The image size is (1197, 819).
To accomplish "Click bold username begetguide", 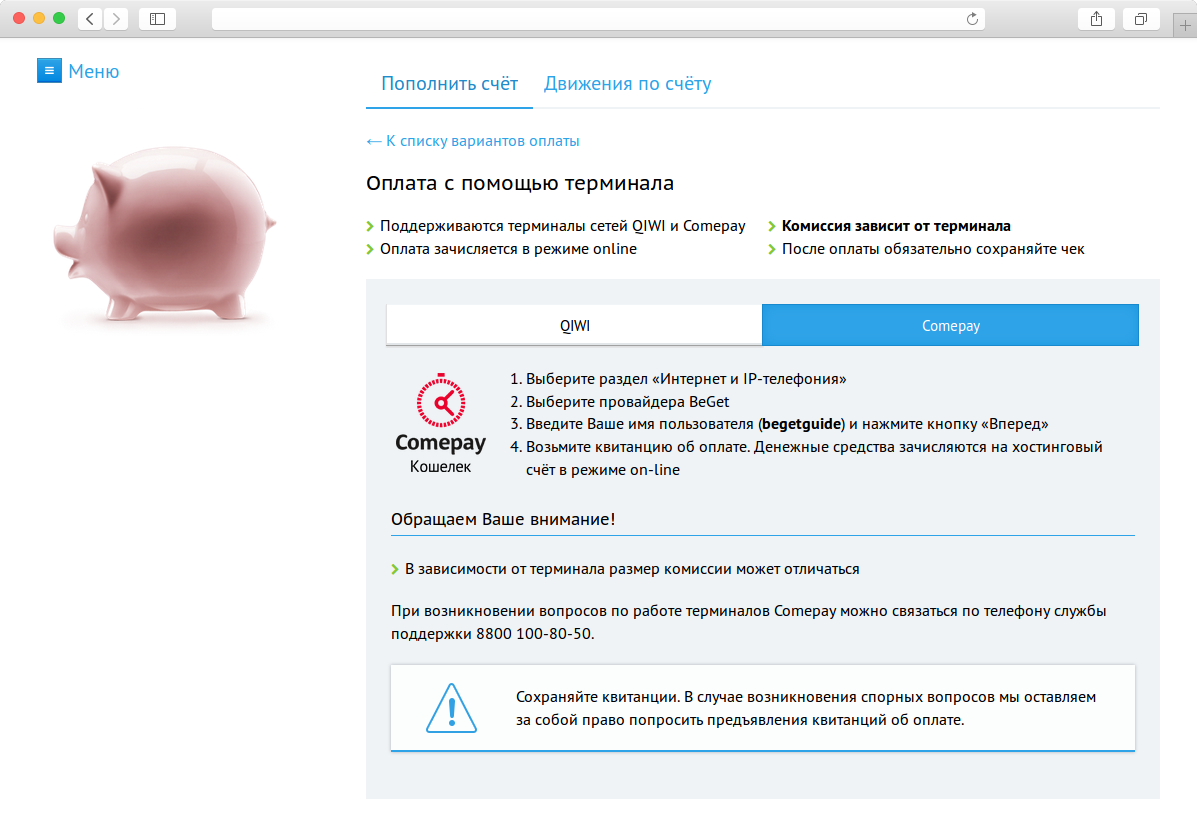I will pyautogui.click(x=802, y=424).
